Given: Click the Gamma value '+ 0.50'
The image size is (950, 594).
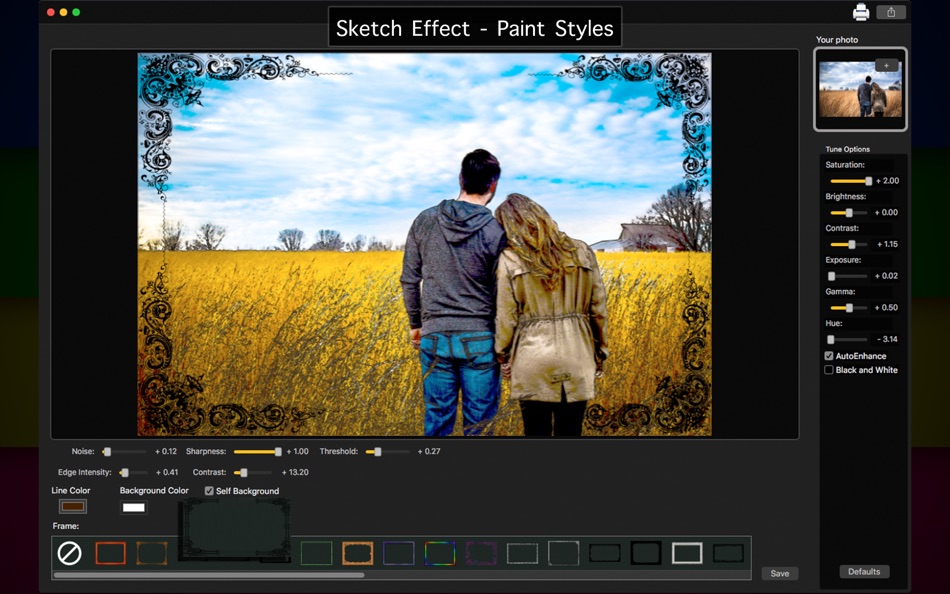Looking at the screenshot, I should click(886, 308).
